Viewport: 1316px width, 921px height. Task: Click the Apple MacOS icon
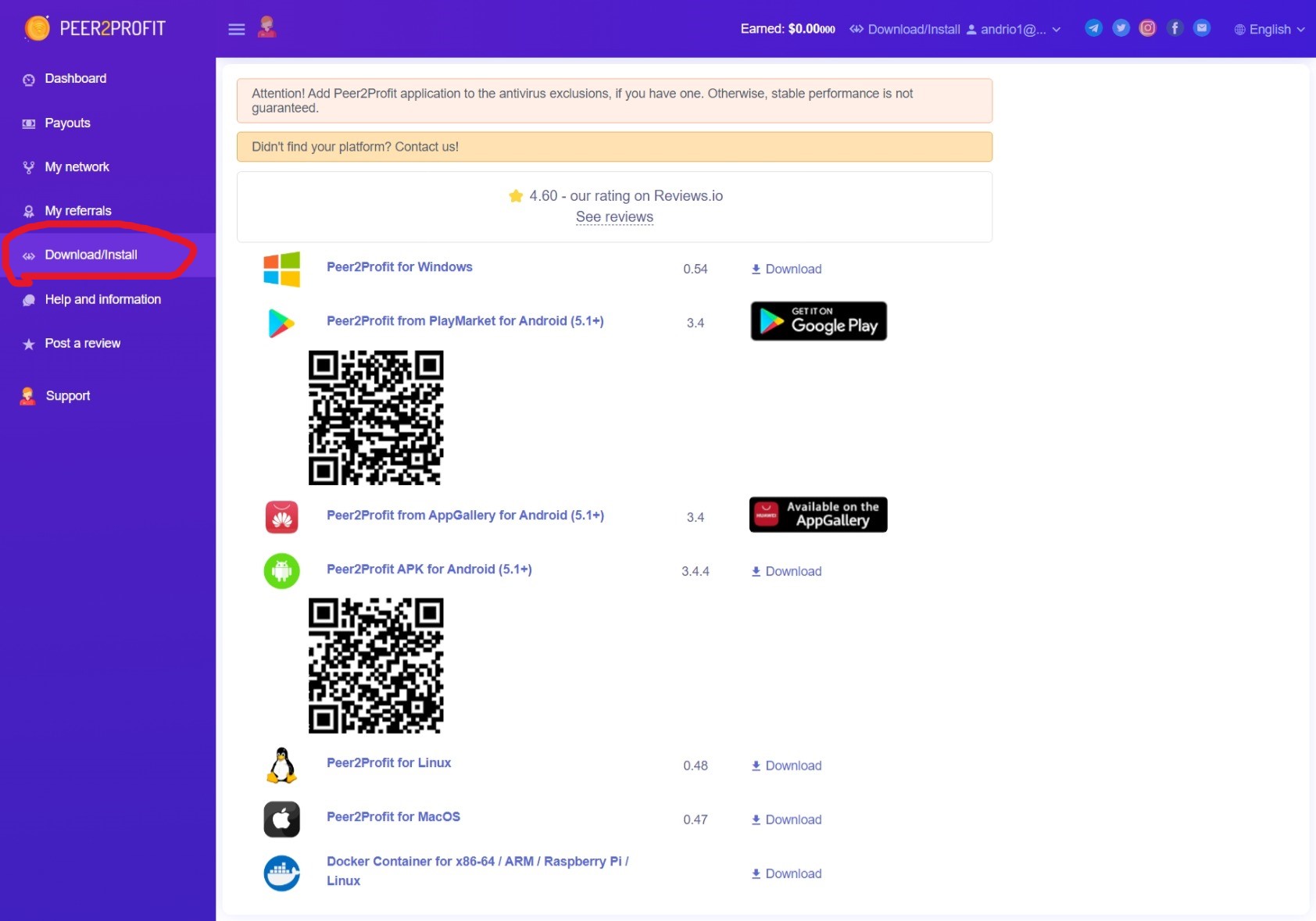click(281, 819)
